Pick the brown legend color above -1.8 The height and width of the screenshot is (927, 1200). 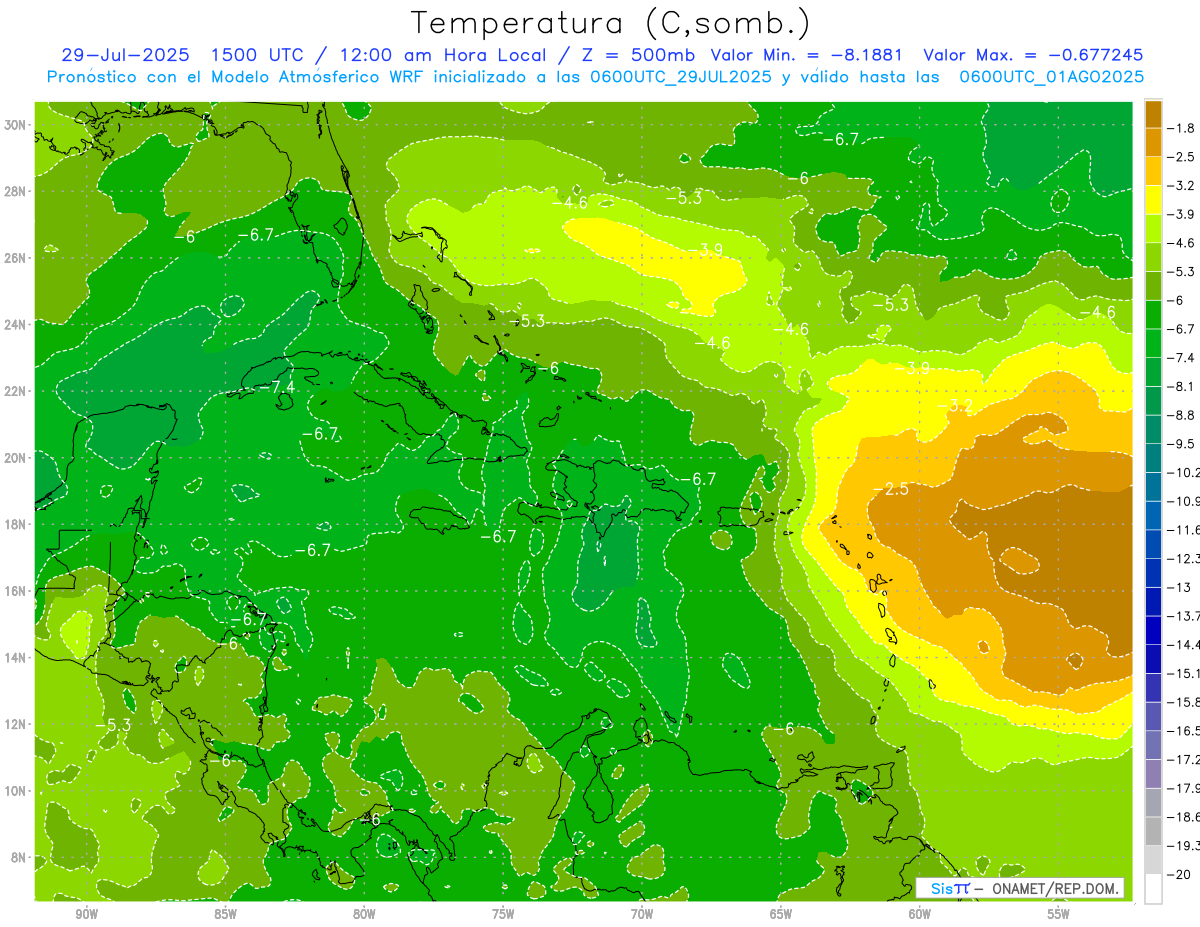(1153, 114)
